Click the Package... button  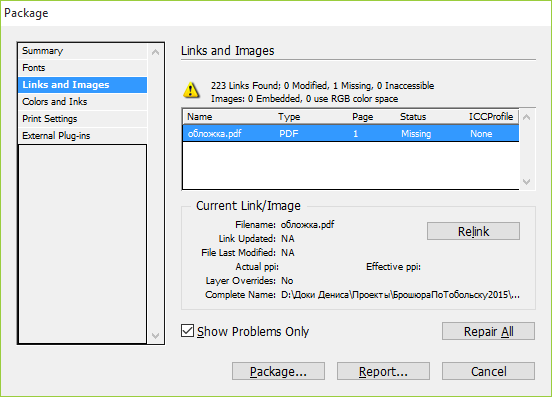(x=278, y=371)
